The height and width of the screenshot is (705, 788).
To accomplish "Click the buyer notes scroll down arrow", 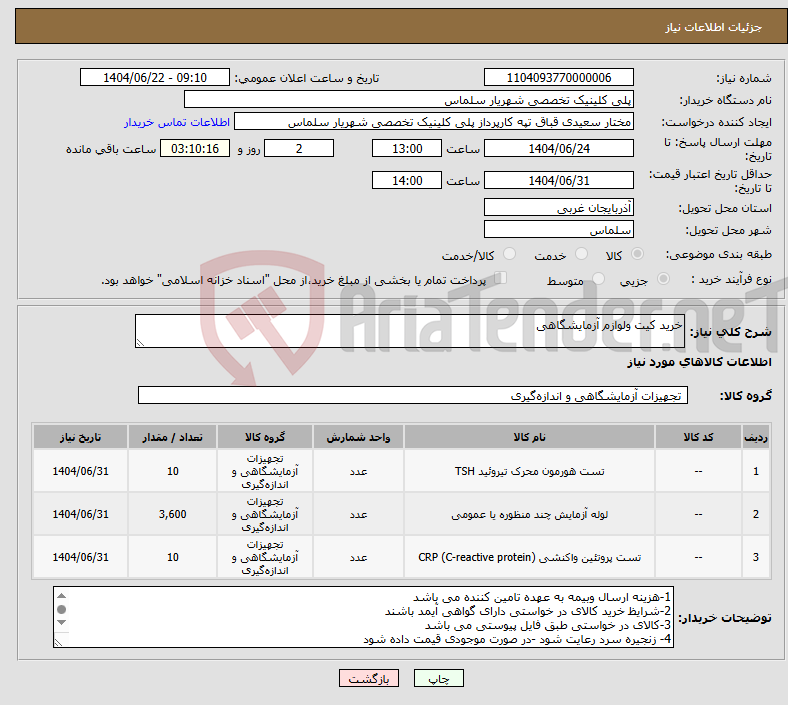I will [61, 623].
